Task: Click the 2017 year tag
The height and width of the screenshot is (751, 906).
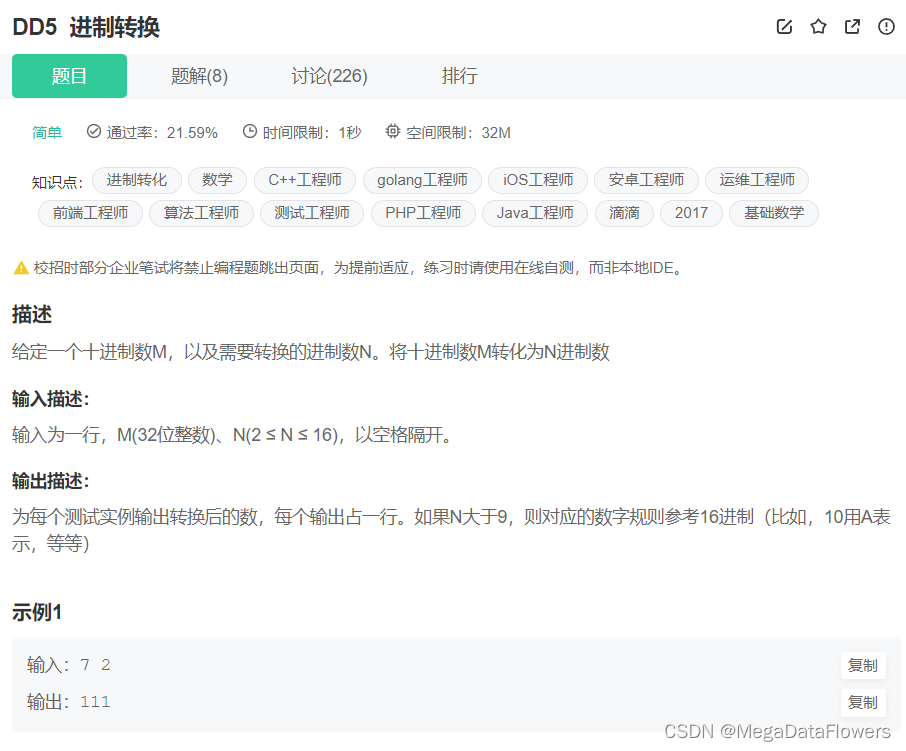Action: 690,213
